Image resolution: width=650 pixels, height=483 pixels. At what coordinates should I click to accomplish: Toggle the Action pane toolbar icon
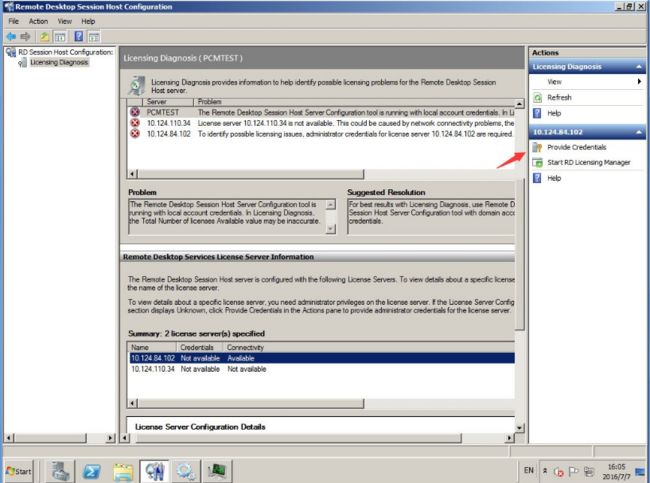pyautogui.click(x=95, y=37)
